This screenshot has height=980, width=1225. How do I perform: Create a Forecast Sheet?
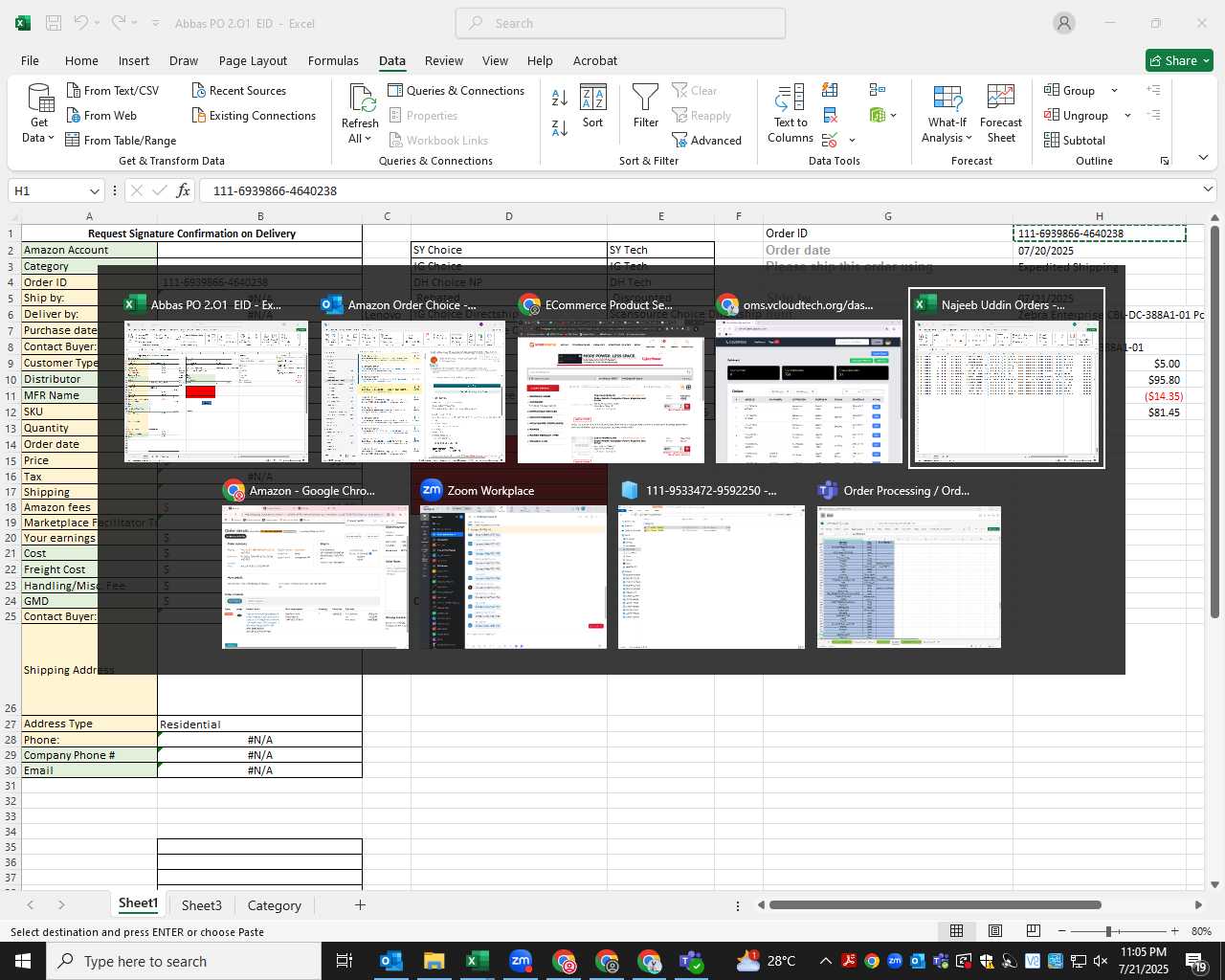coord(1001,114)
